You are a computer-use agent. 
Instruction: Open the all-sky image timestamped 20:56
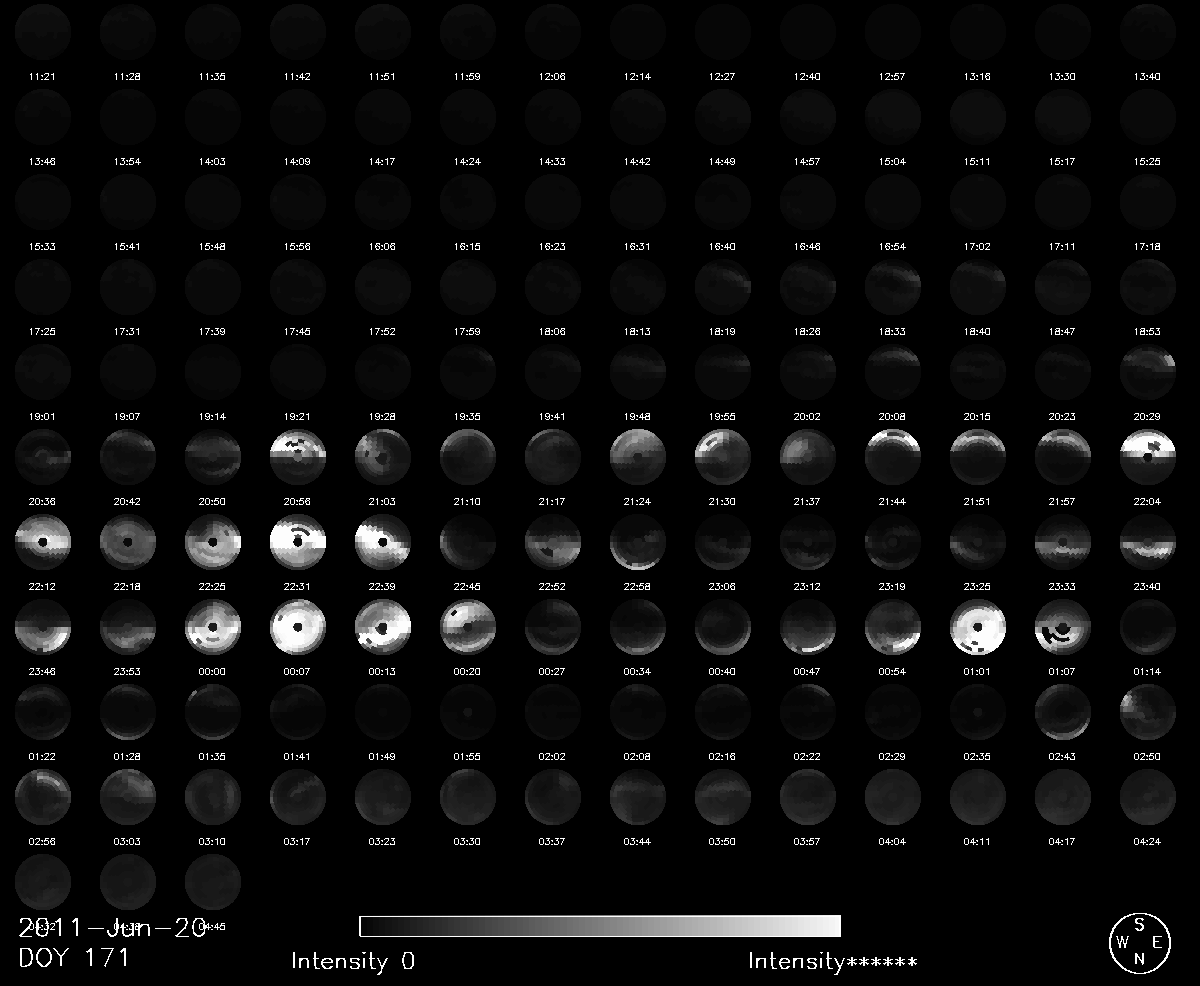coord(298,456)
